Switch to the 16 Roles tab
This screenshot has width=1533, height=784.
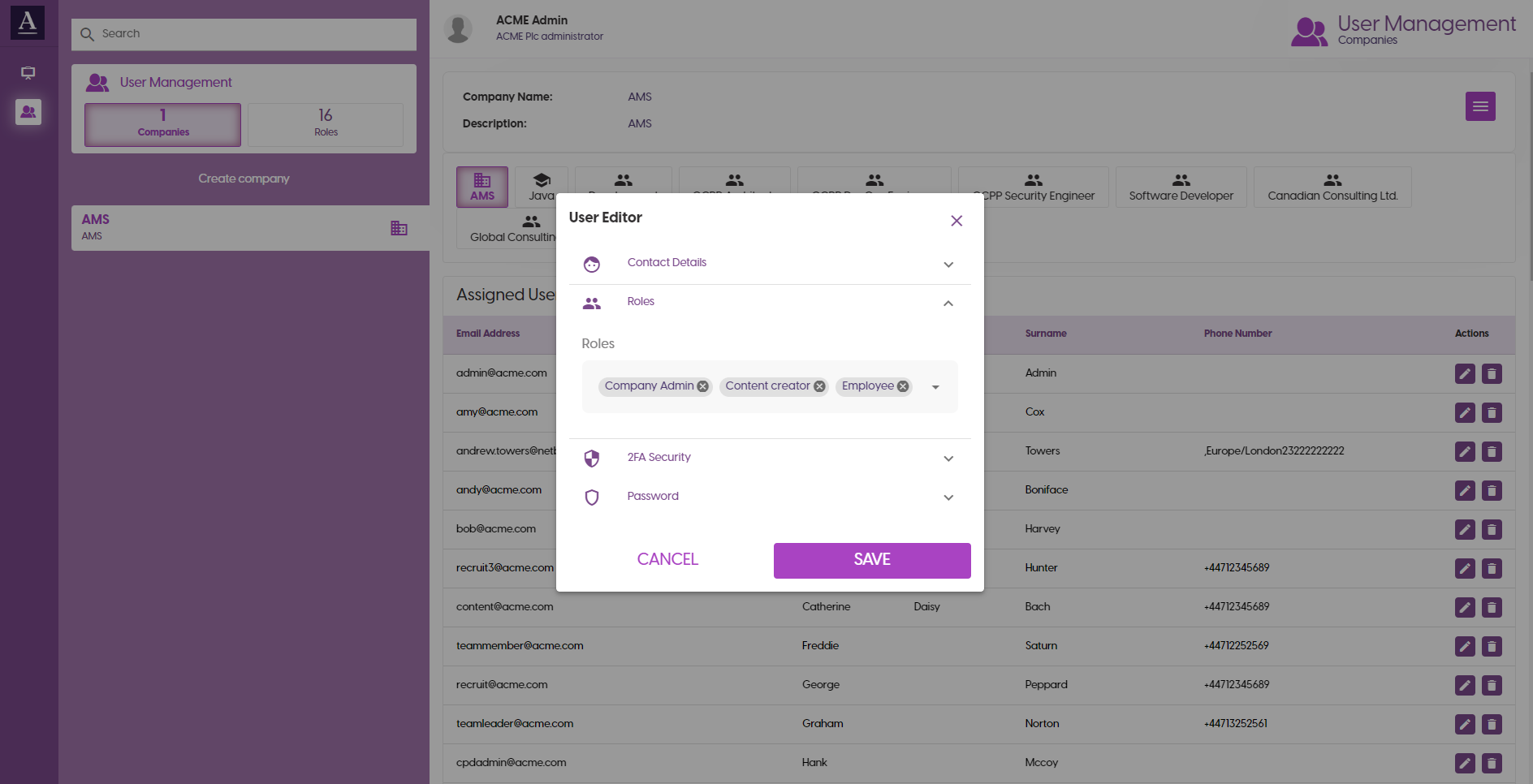point(326,124)
